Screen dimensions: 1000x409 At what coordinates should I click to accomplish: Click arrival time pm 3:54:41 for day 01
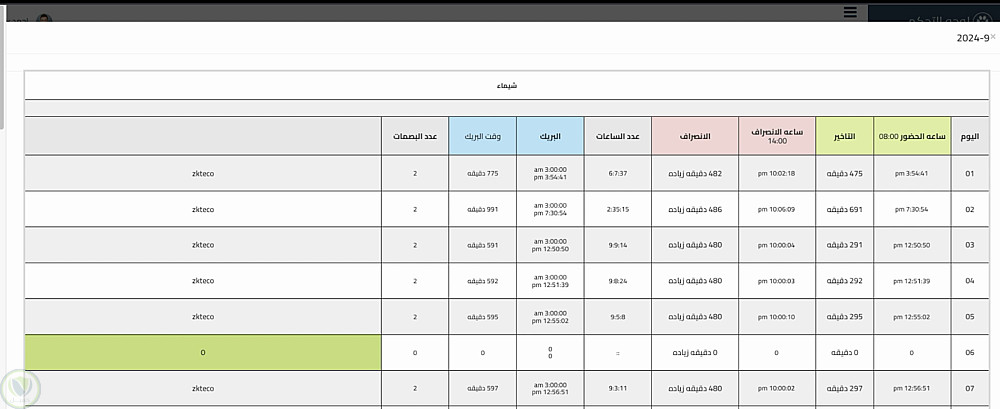tap(911, 174)
